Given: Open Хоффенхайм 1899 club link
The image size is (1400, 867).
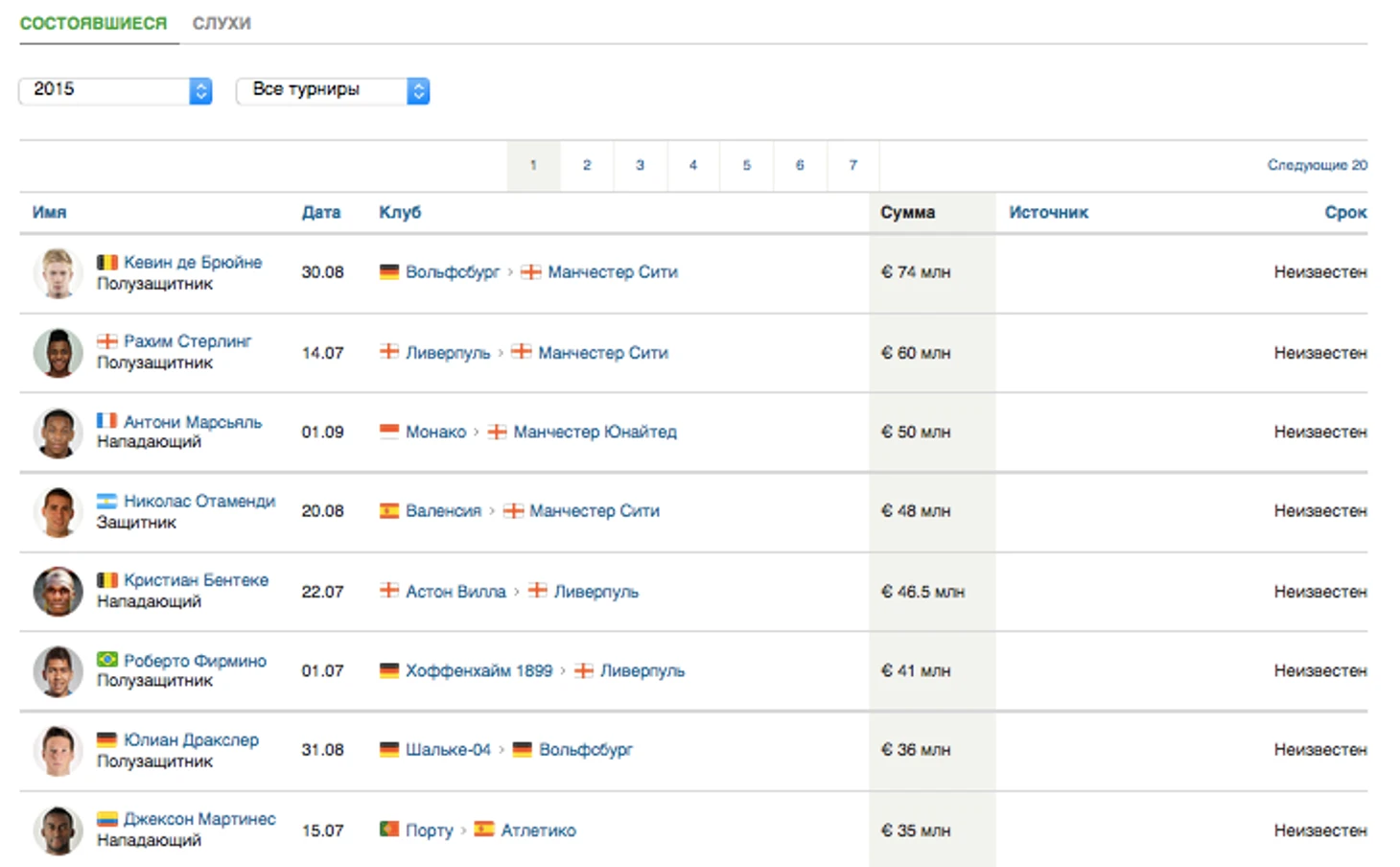Looking at the screenshot, I should click(479, 671).
